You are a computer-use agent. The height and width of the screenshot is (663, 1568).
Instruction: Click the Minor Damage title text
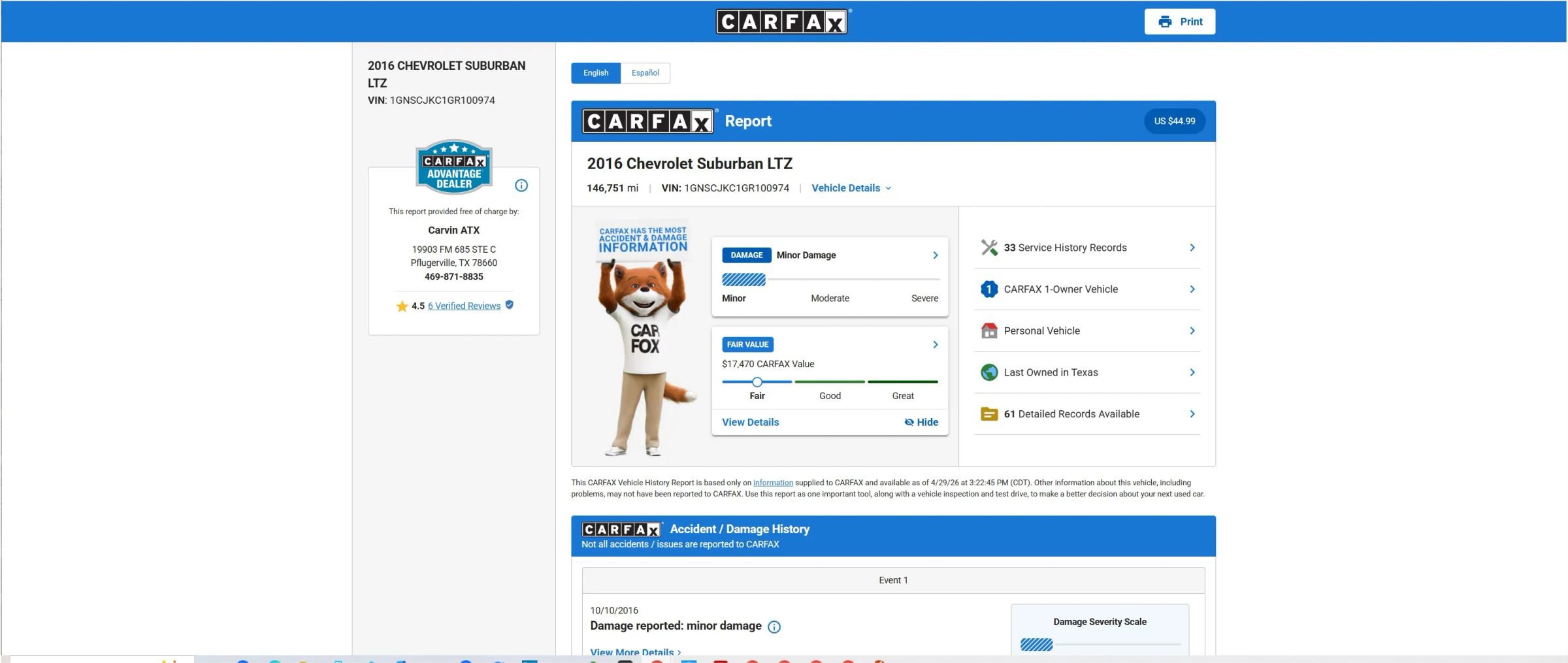pos(806,255)
